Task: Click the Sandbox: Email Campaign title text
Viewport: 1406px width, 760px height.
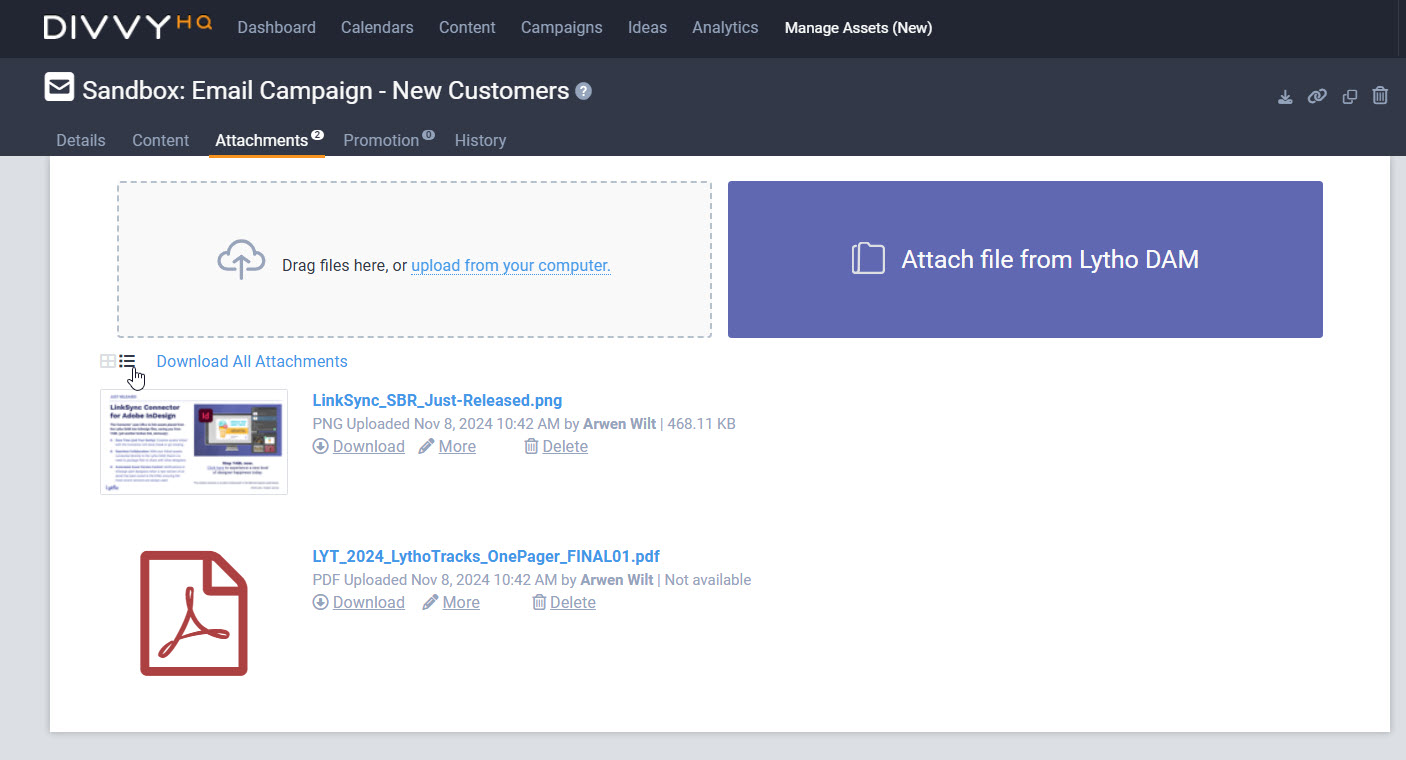Action: point(326,91)
